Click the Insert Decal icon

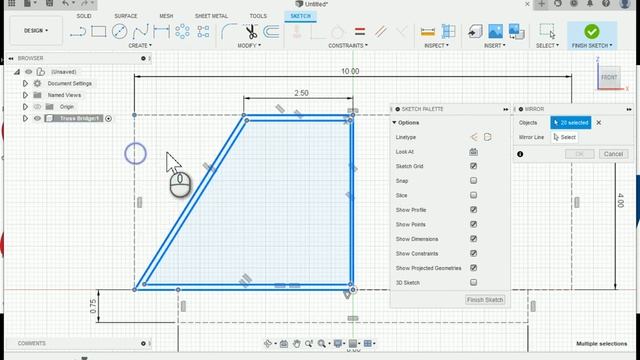coord(516,31)
